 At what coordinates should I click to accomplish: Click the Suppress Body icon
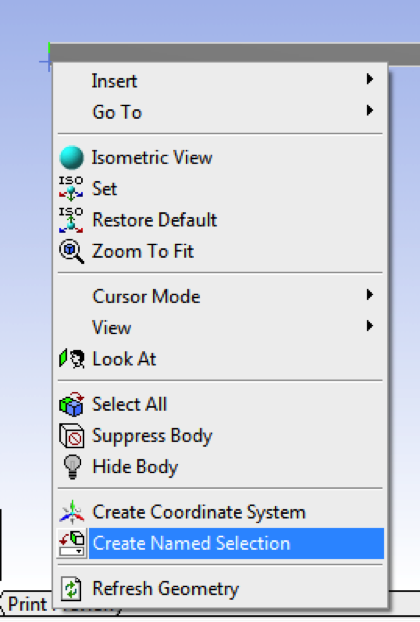[x=71, y=436]
